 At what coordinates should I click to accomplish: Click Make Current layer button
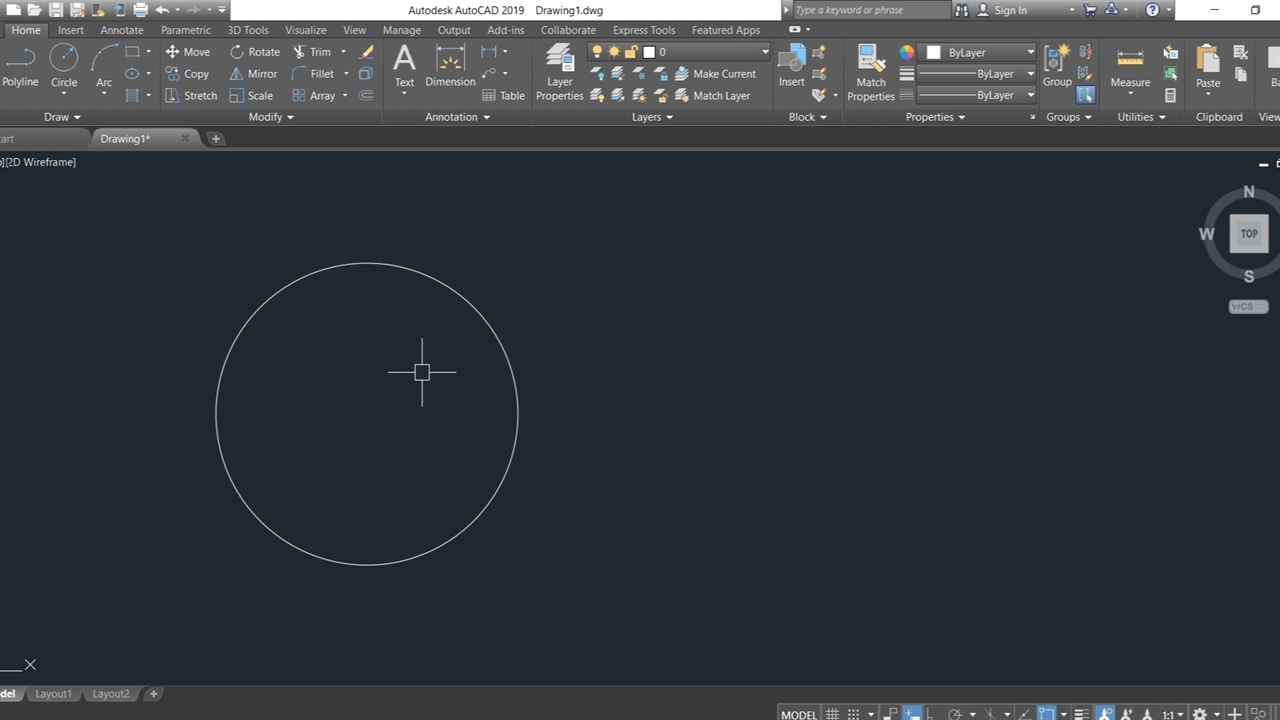coord(715,74)
